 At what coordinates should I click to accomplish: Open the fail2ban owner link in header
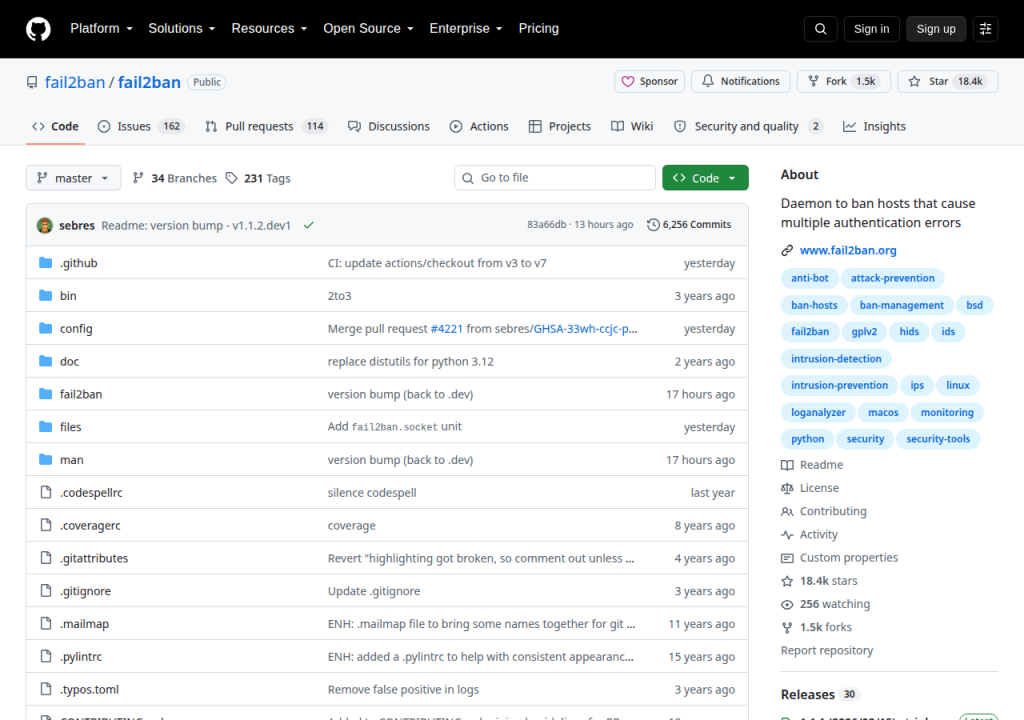[x=74, y=82]
